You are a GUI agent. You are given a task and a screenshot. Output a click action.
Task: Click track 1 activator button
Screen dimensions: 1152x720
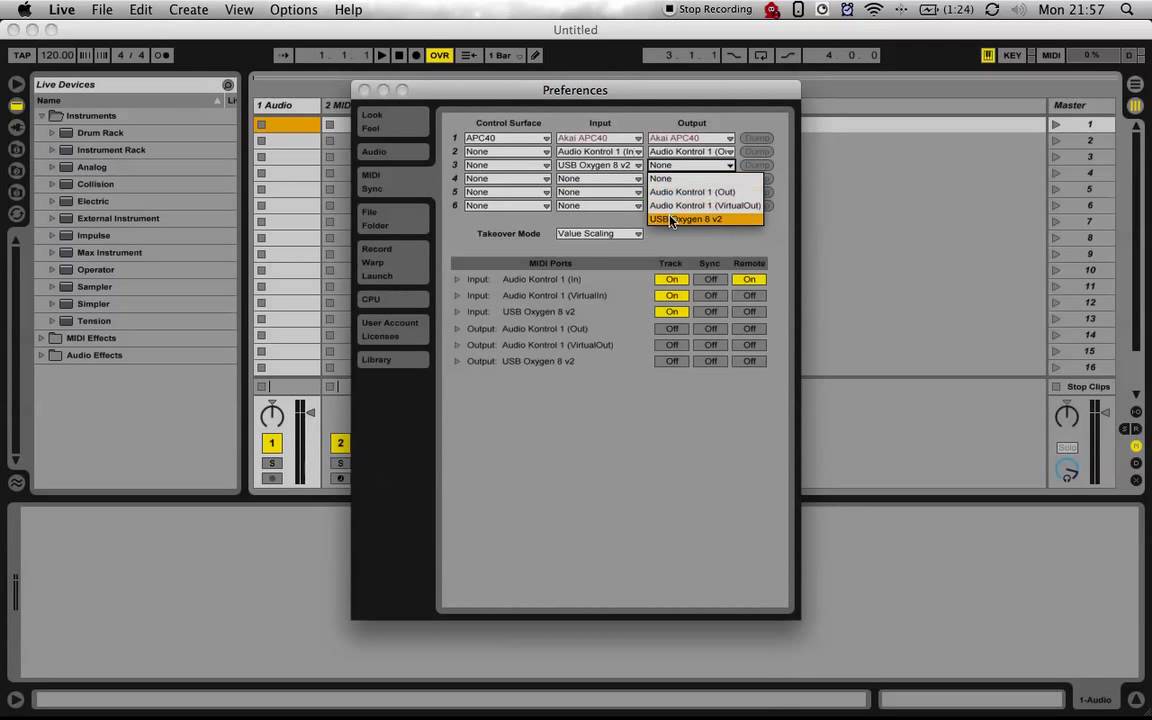pos(272,443)
